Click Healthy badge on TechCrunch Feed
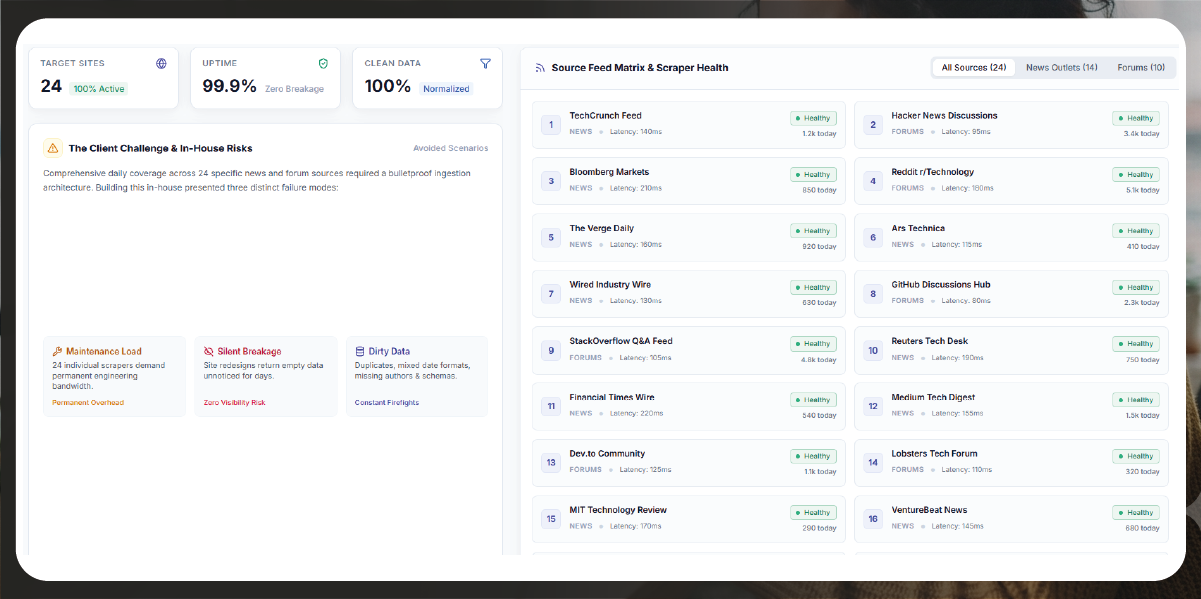 point(813,118)
